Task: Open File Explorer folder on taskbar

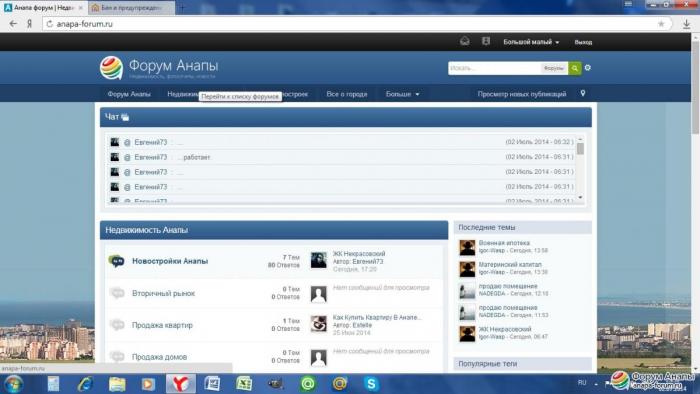Action: [117, 384]
